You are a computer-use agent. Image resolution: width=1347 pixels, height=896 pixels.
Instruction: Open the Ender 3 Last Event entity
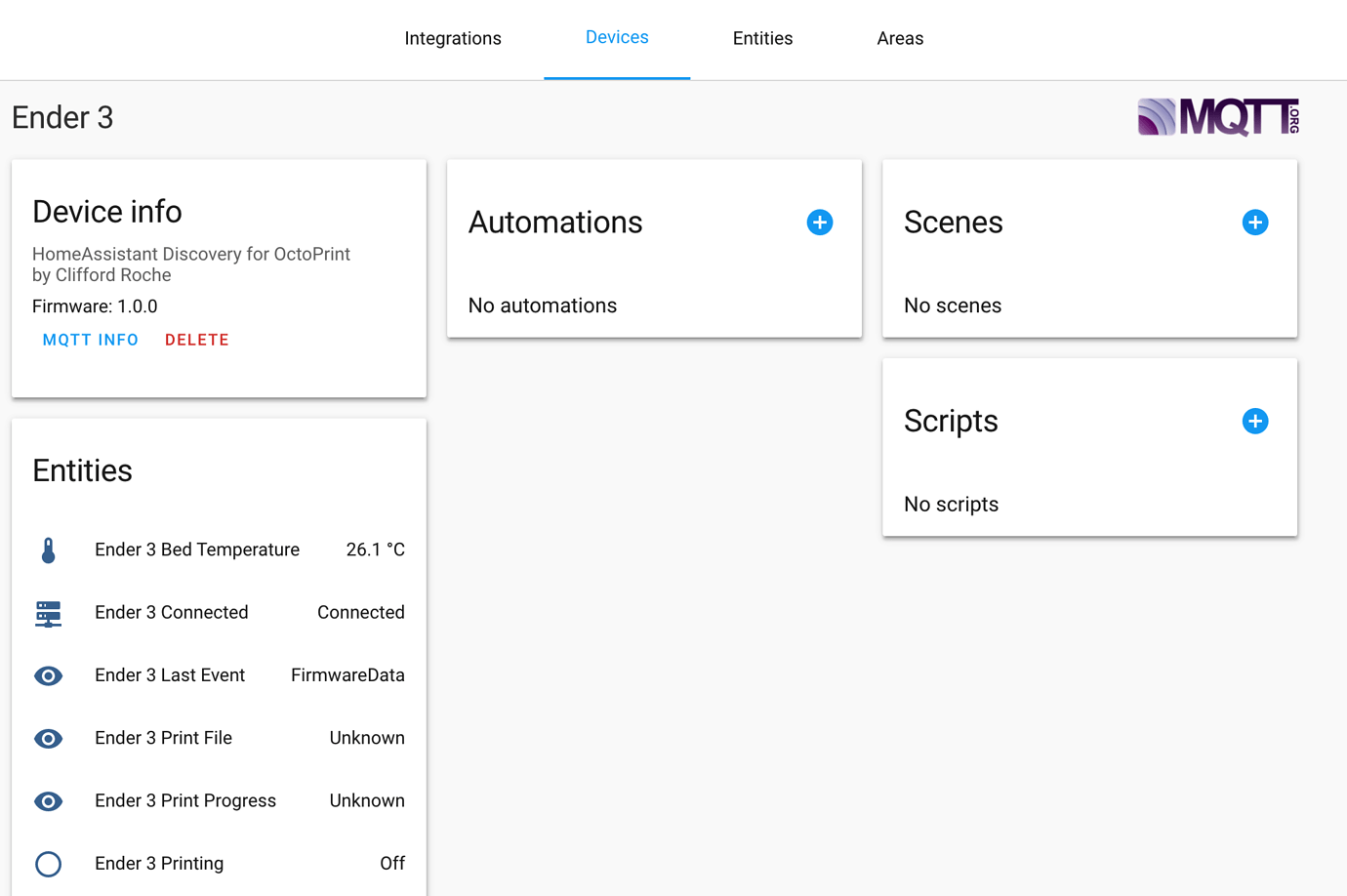170,675
